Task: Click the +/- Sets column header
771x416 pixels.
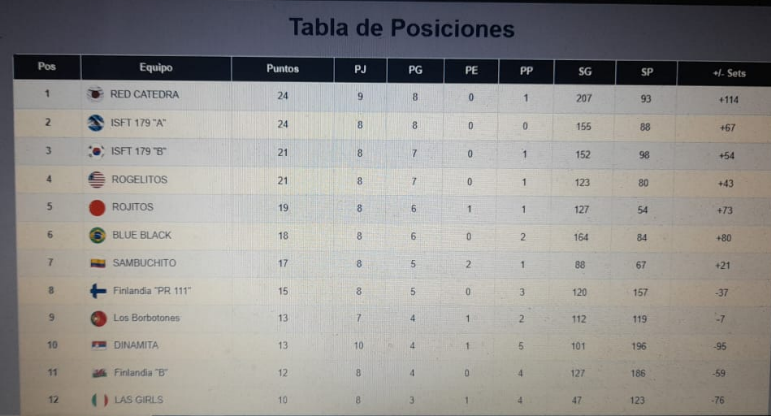Action: [x=729, y=73]
